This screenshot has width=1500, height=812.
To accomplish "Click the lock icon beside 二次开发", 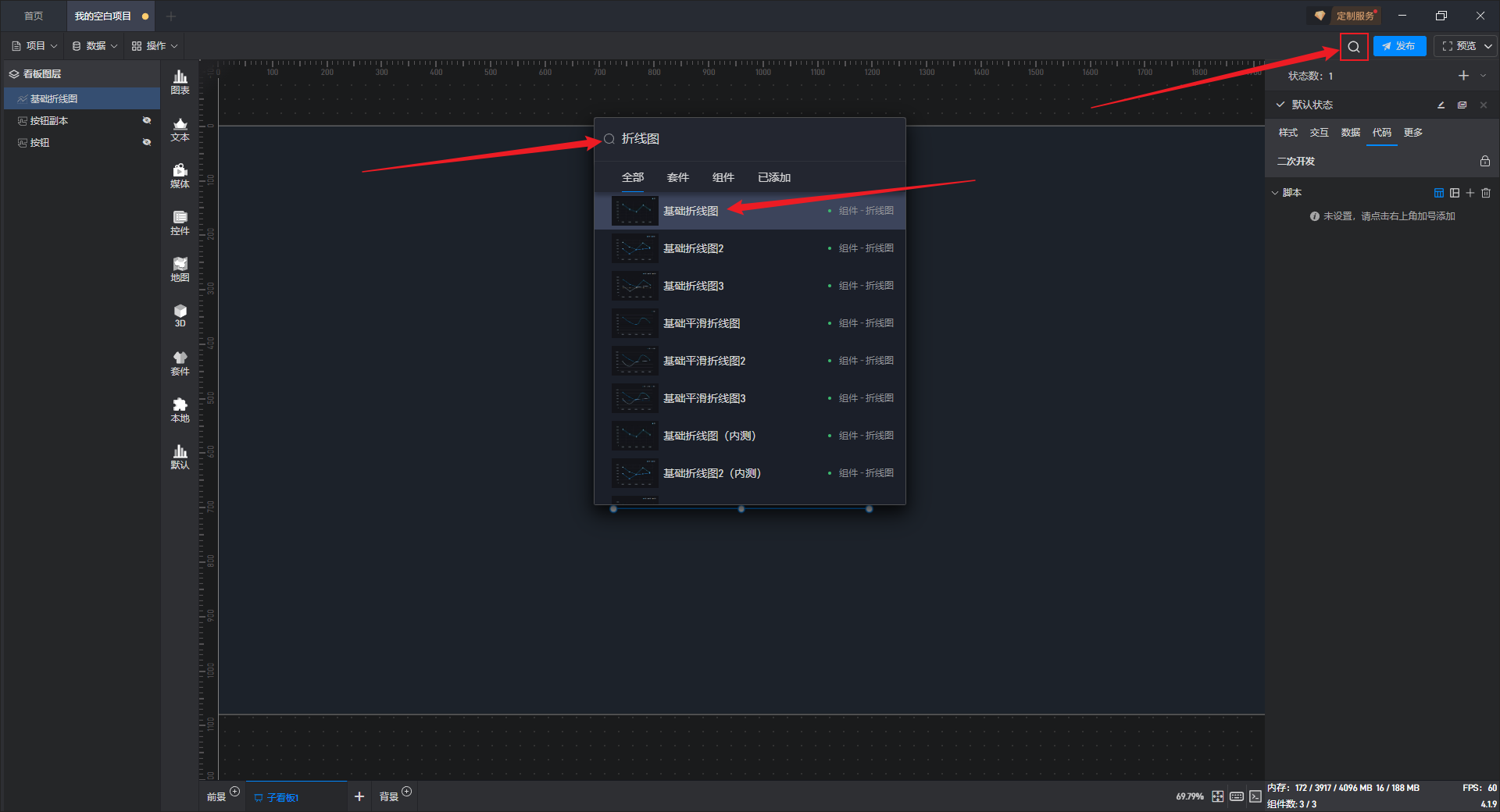I will pos(1485,161).
